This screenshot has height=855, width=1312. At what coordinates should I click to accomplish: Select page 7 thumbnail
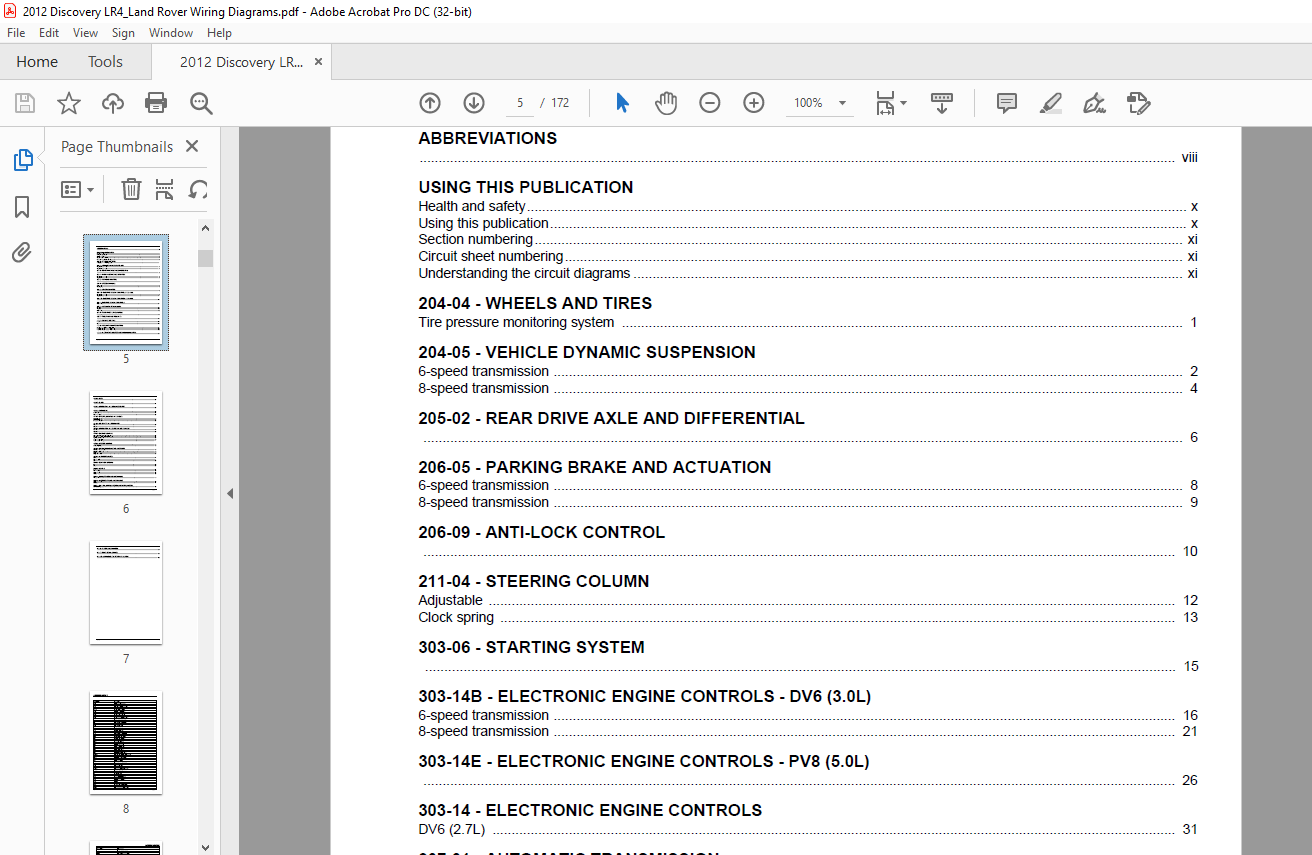pyautogui.click(x=126, y=592)
